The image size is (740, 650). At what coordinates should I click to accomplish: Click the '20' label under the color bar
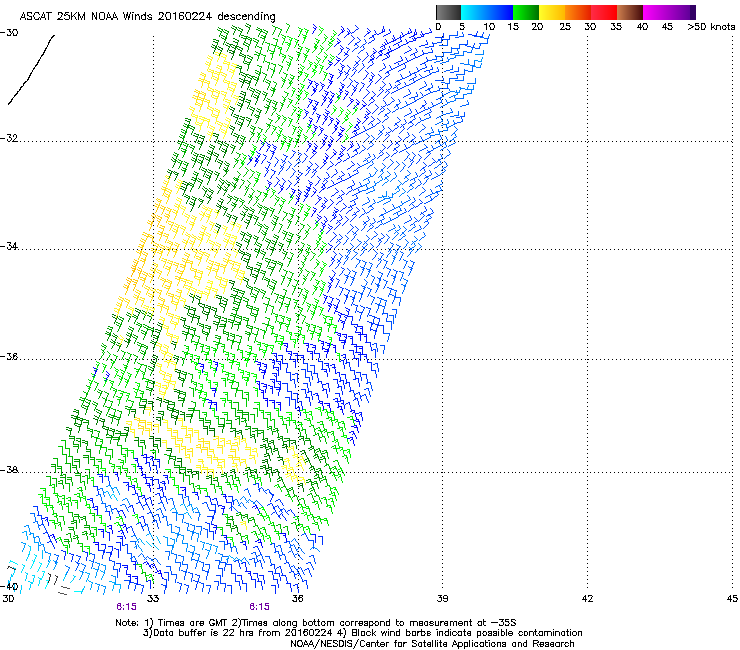[x=537, y=27]
